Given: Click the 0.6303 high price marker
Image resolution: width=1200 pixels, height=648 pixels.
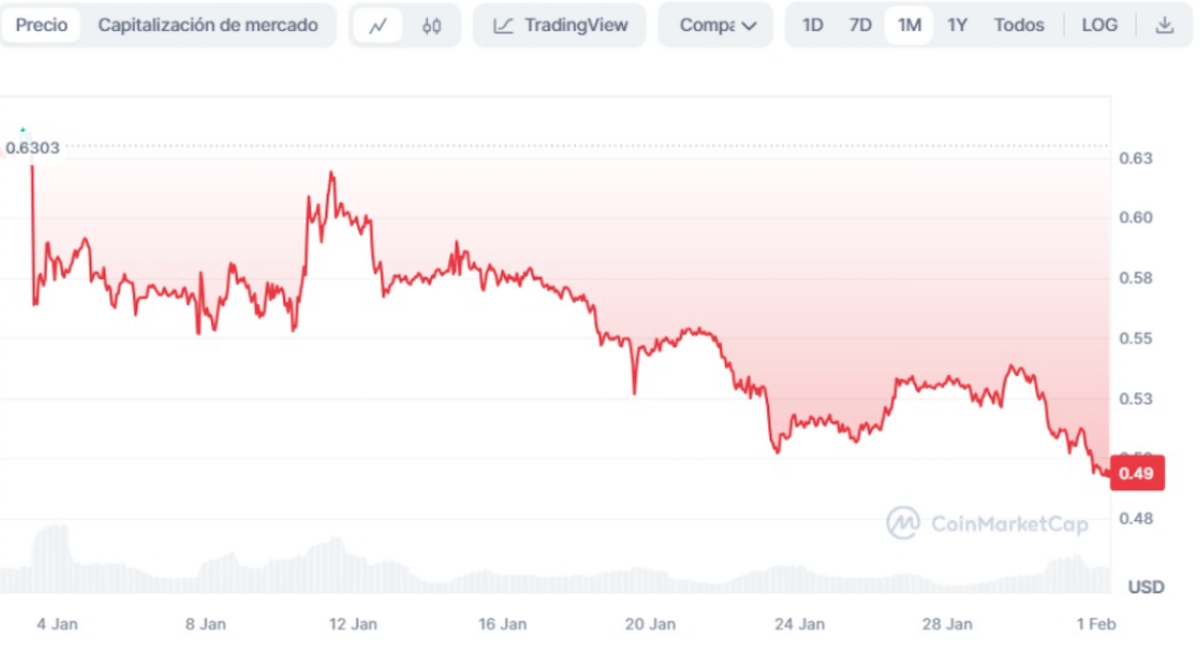Looking at the screenshot, I should pyautogui.click(x=32, y=148).
